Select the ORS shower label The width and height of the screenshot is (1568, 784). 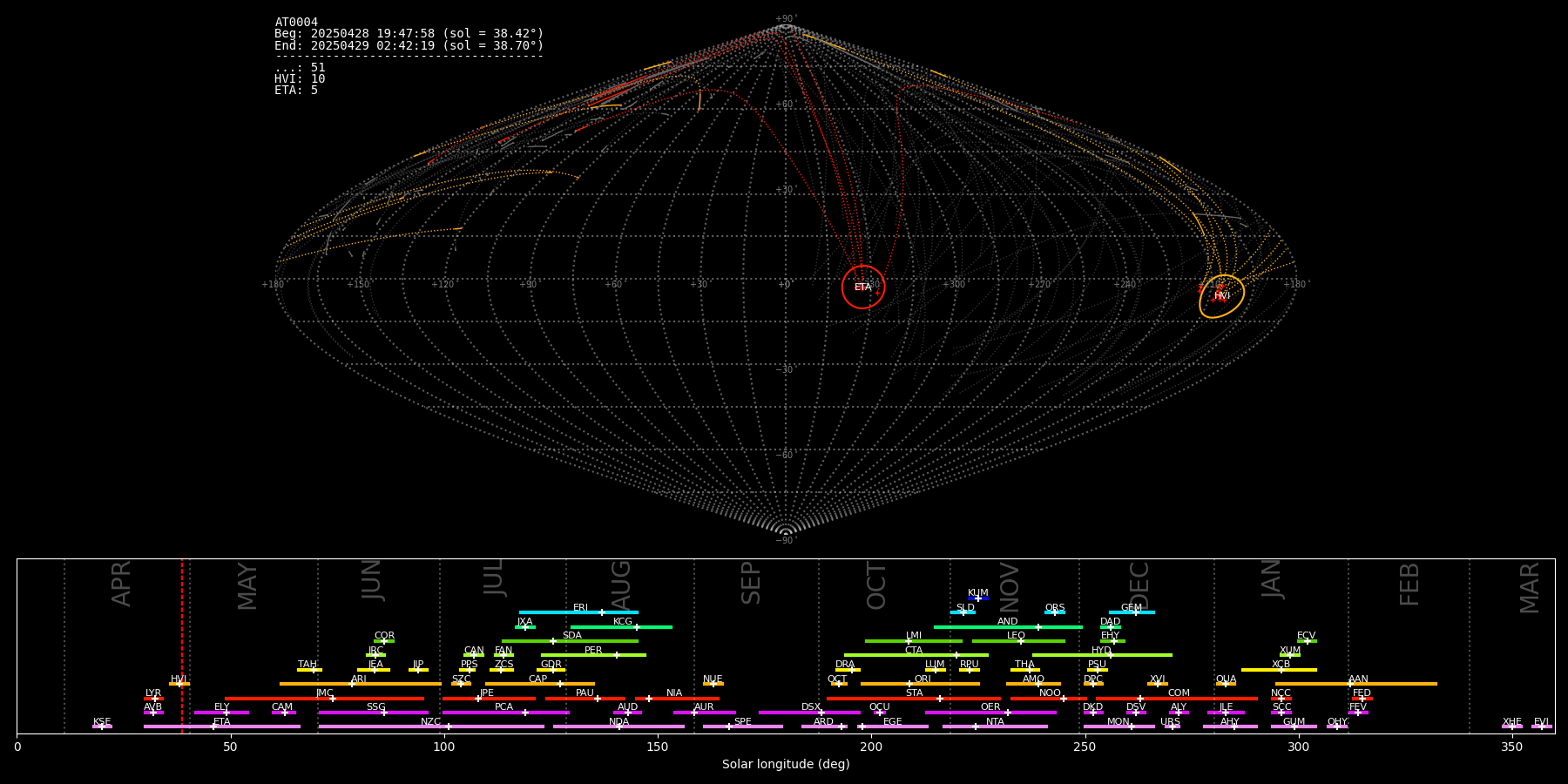coord(1055,608)
